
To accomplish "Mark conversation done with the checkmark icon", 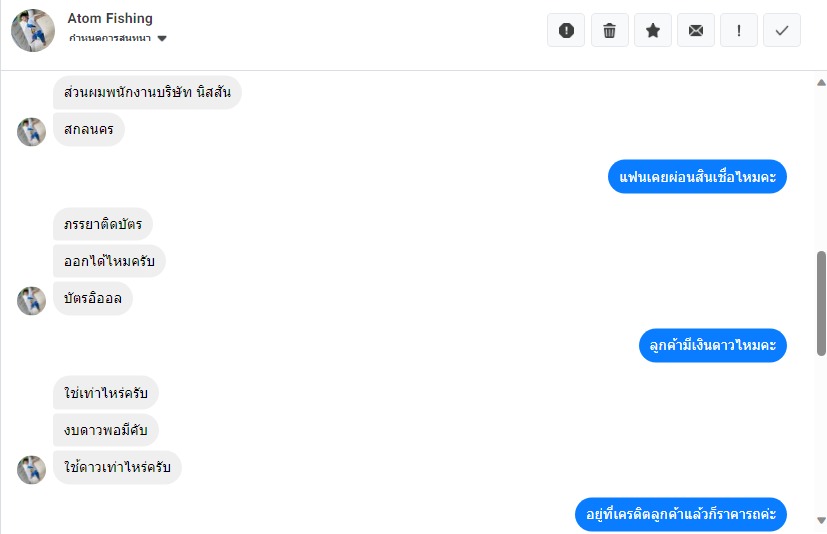I will pyautogui.click(x=782, y=30).
